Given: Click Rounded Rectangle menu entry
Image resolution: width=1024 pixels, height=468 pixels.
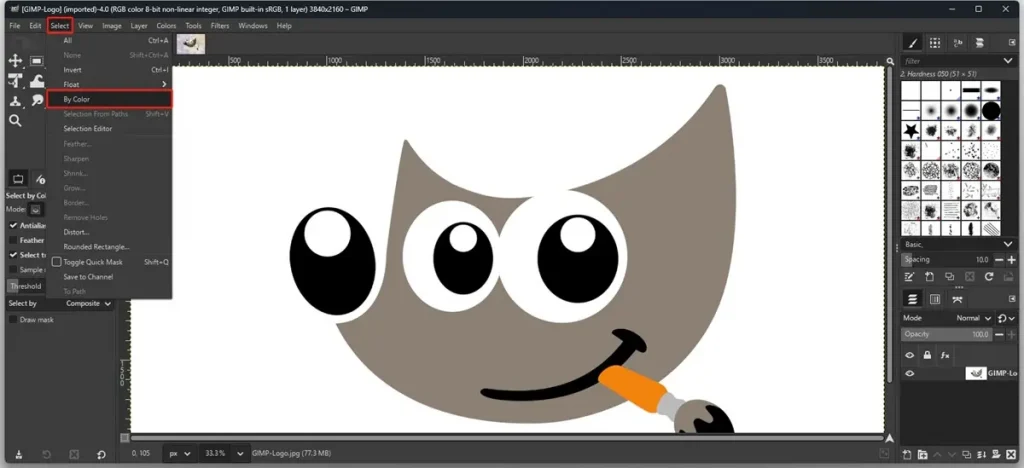Looking at the screenshot, I should [96, 246].
